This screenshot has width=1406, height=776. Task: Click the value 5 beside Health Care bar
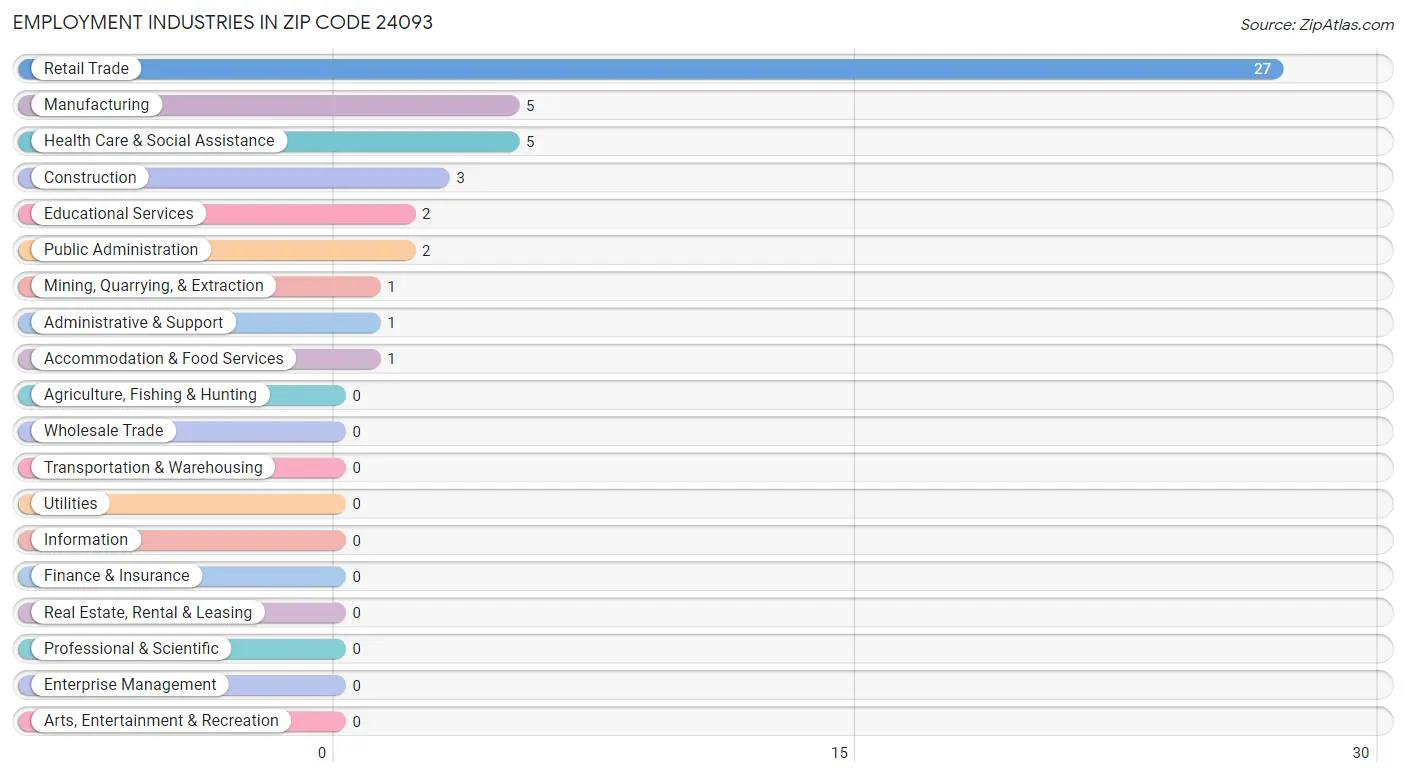coord(531,142)
